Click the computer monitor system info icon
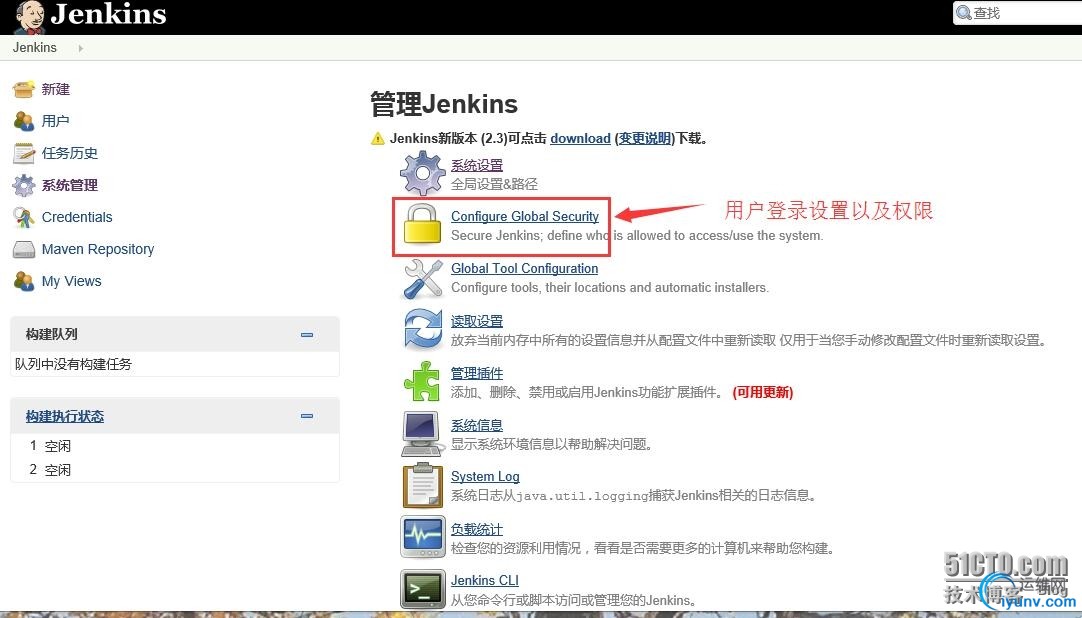Viewport: 1082px width, 618px height. (x=421, y=434)
